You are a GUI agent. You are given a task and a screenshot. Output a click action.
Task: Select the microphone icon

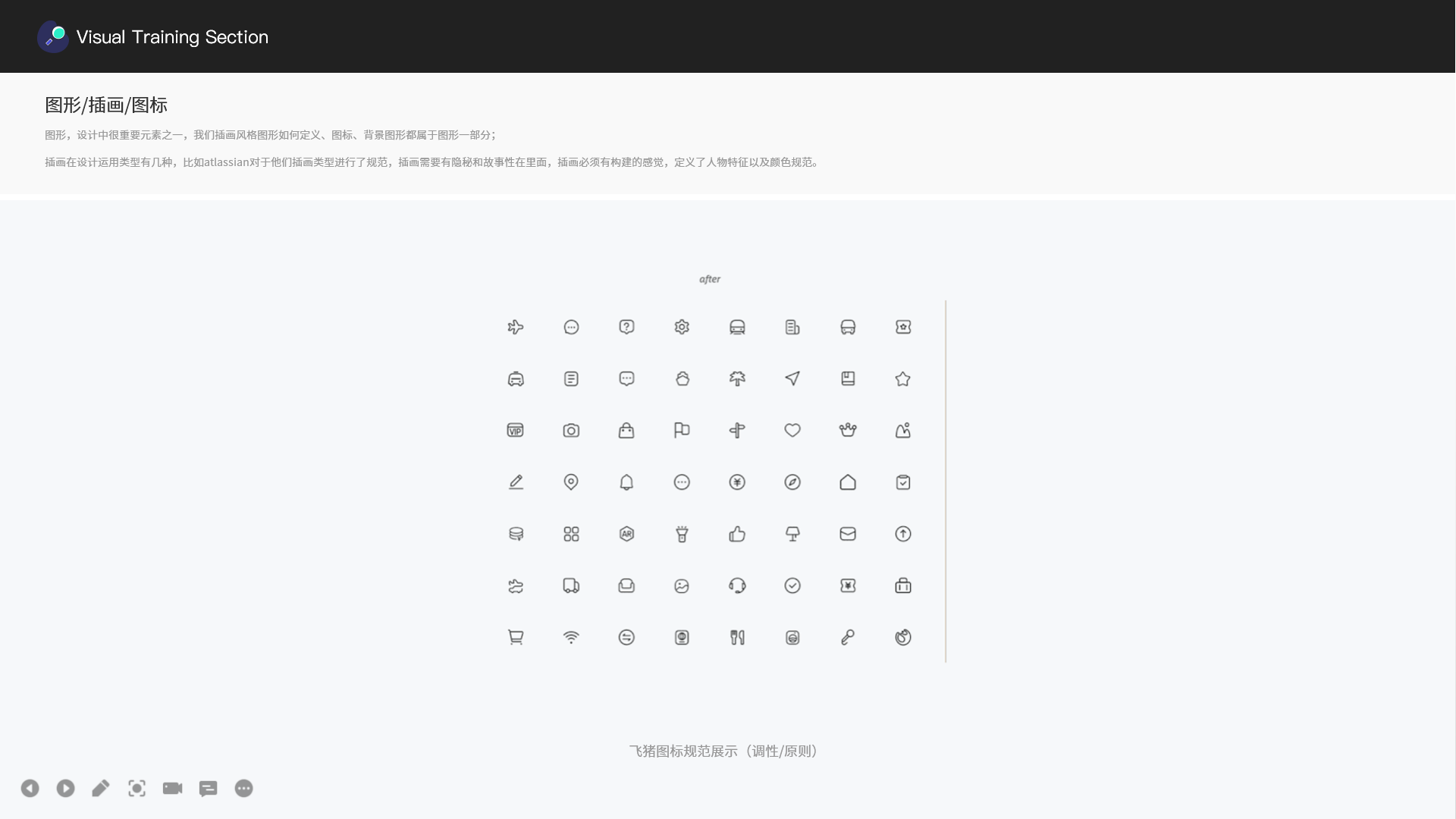click(x=848, y=637)
